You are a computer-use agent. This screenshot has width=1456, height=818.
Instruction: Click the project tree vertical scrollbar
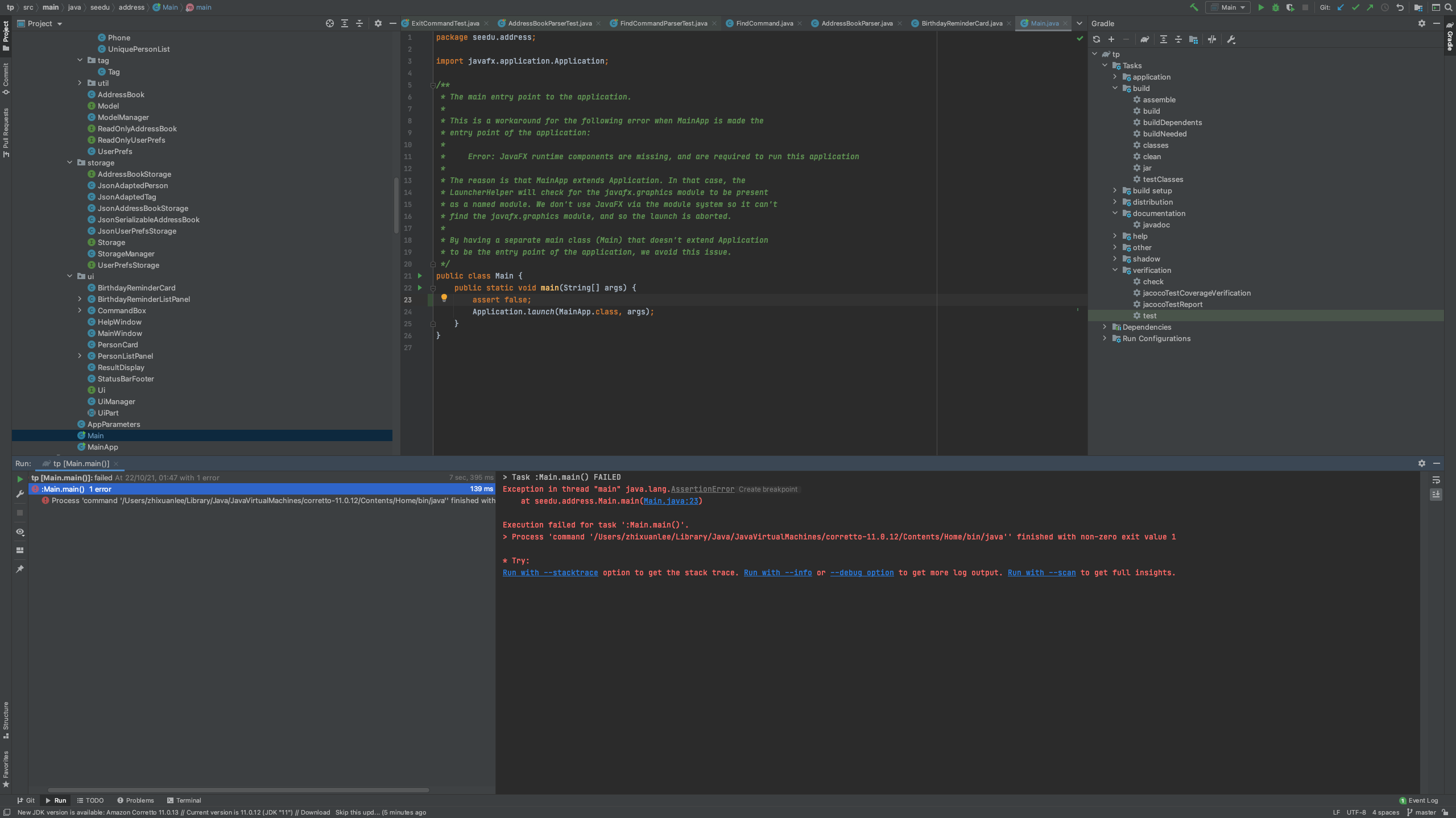[x=396, y=205]
